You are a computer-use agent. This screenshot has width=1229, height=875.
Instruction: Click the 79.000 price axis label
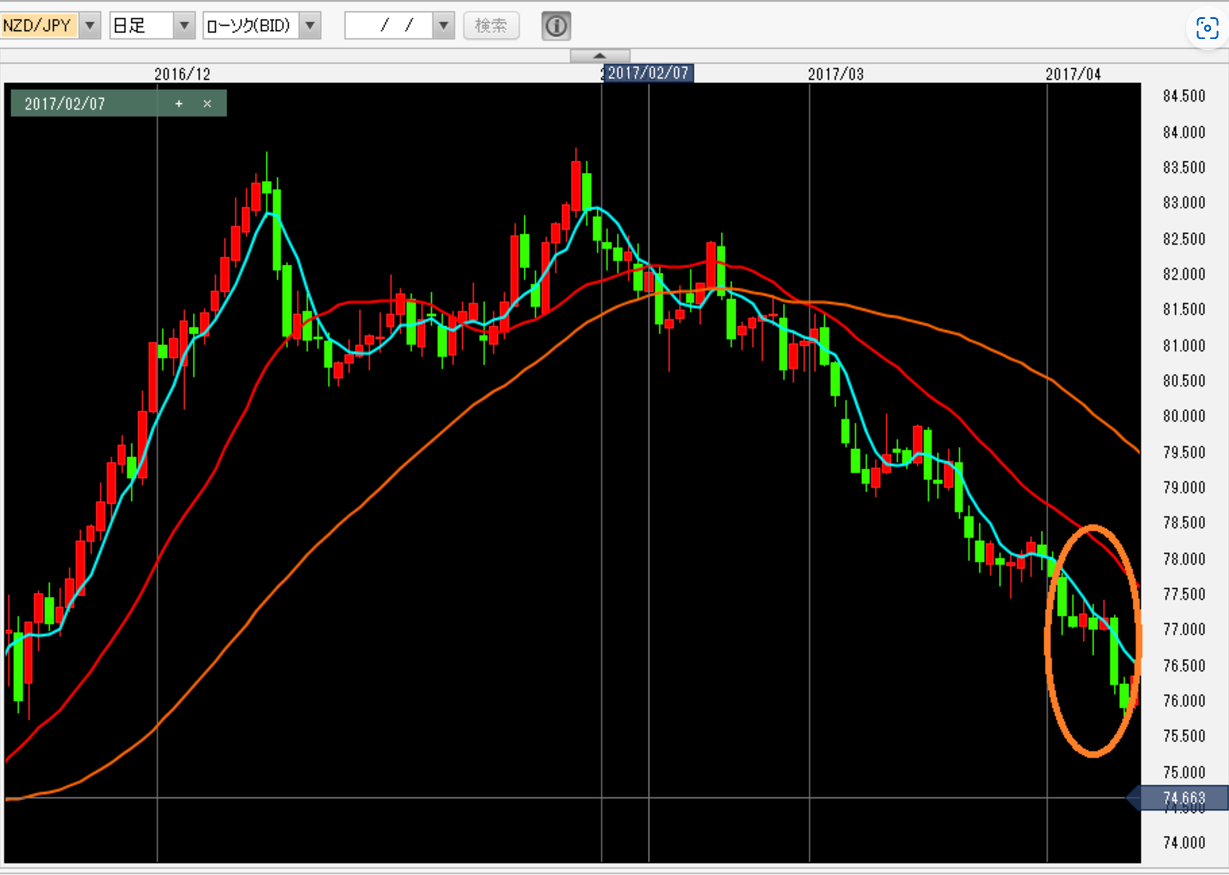point(1183,487)
